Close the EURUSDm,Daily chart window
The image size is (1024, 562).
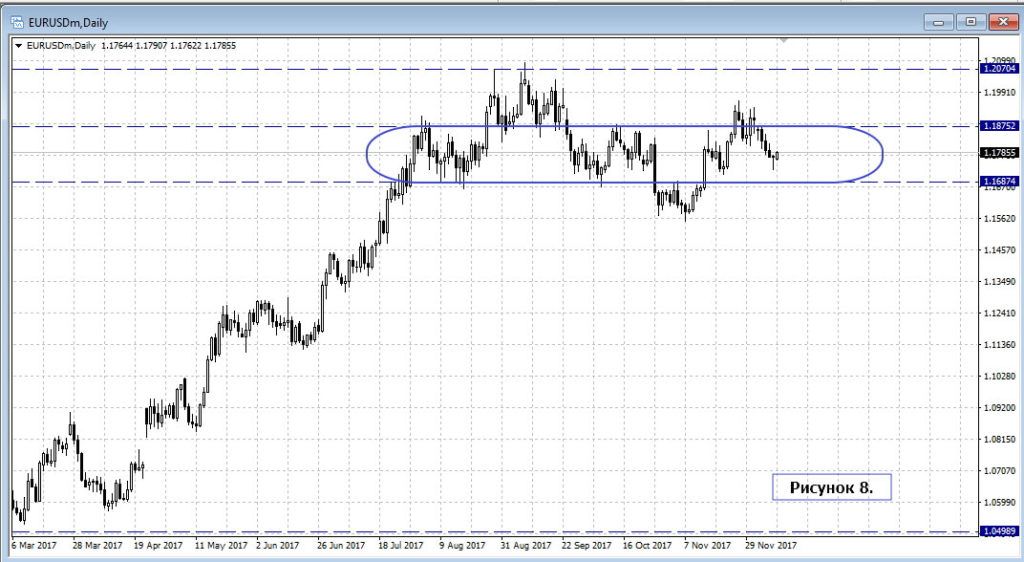pyautogui.click(x=1000, y=19)
